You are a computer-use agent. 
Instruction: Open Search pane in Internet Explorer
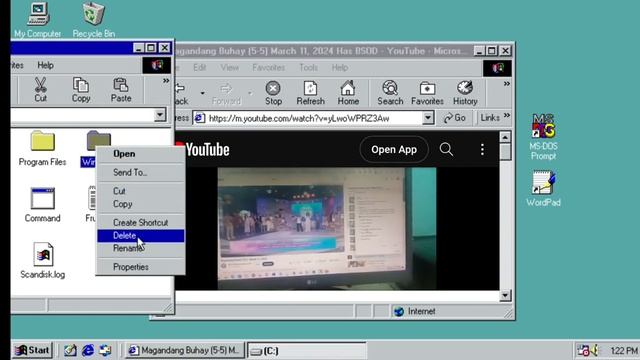click(x=390, y=93)
